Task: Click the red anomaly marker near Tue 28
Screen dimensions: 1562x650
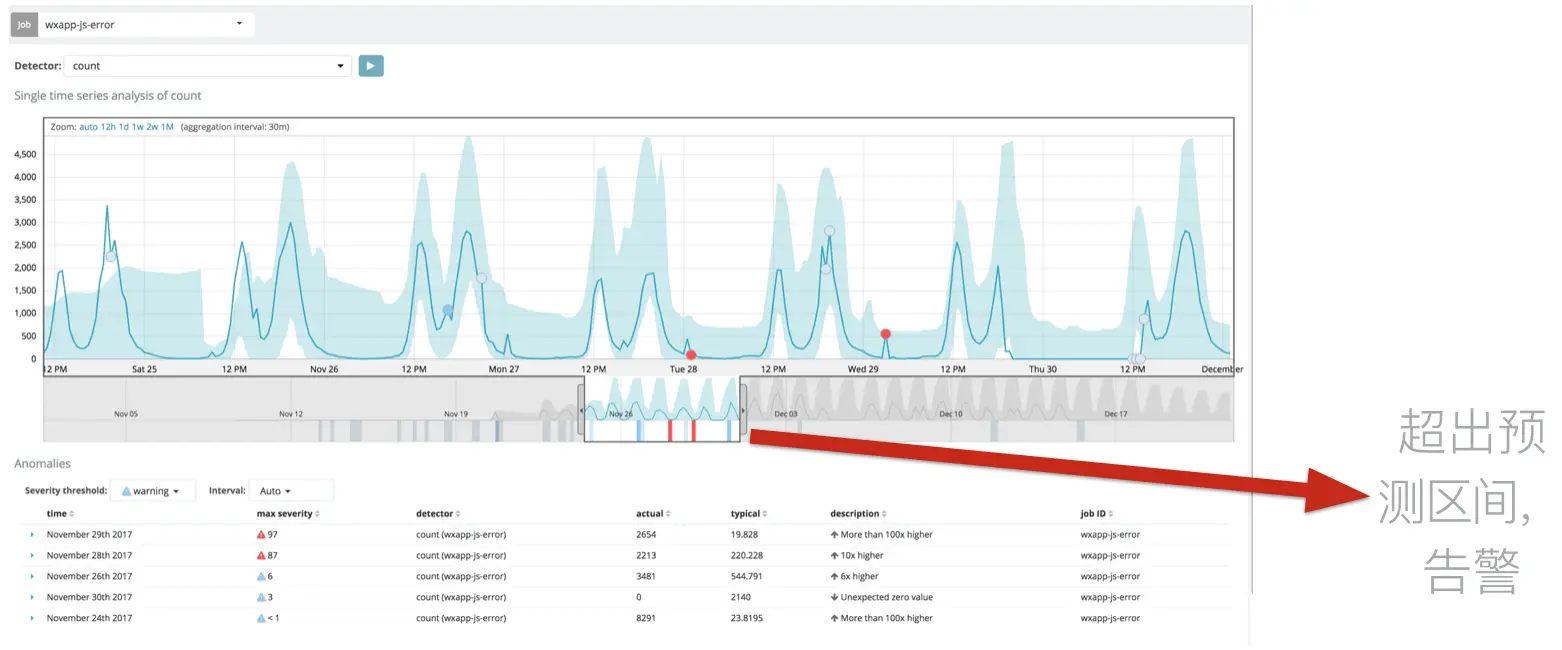Action: coord(691,355)
